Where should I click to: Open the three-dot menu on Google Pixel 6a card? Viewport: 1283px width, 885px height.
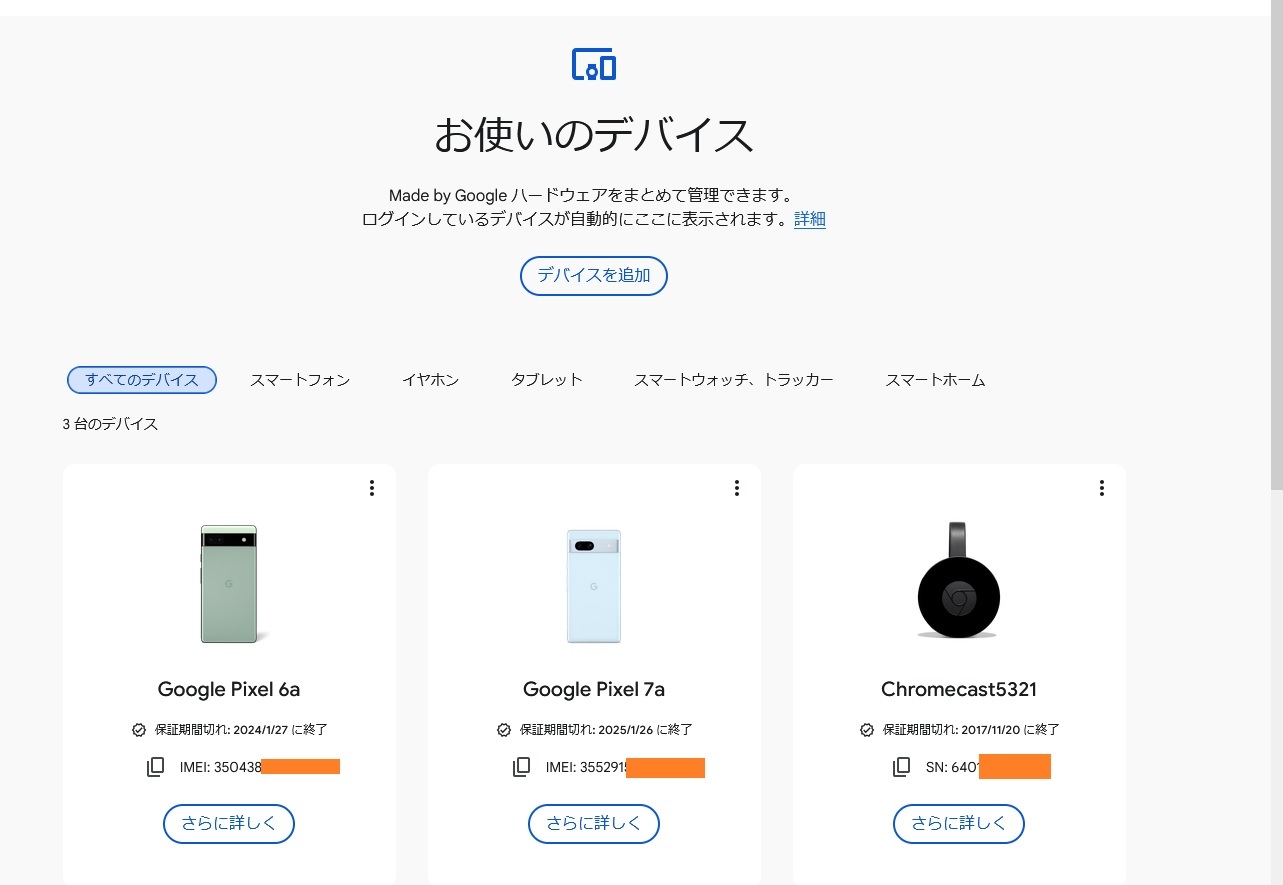(x=372, y=488)
